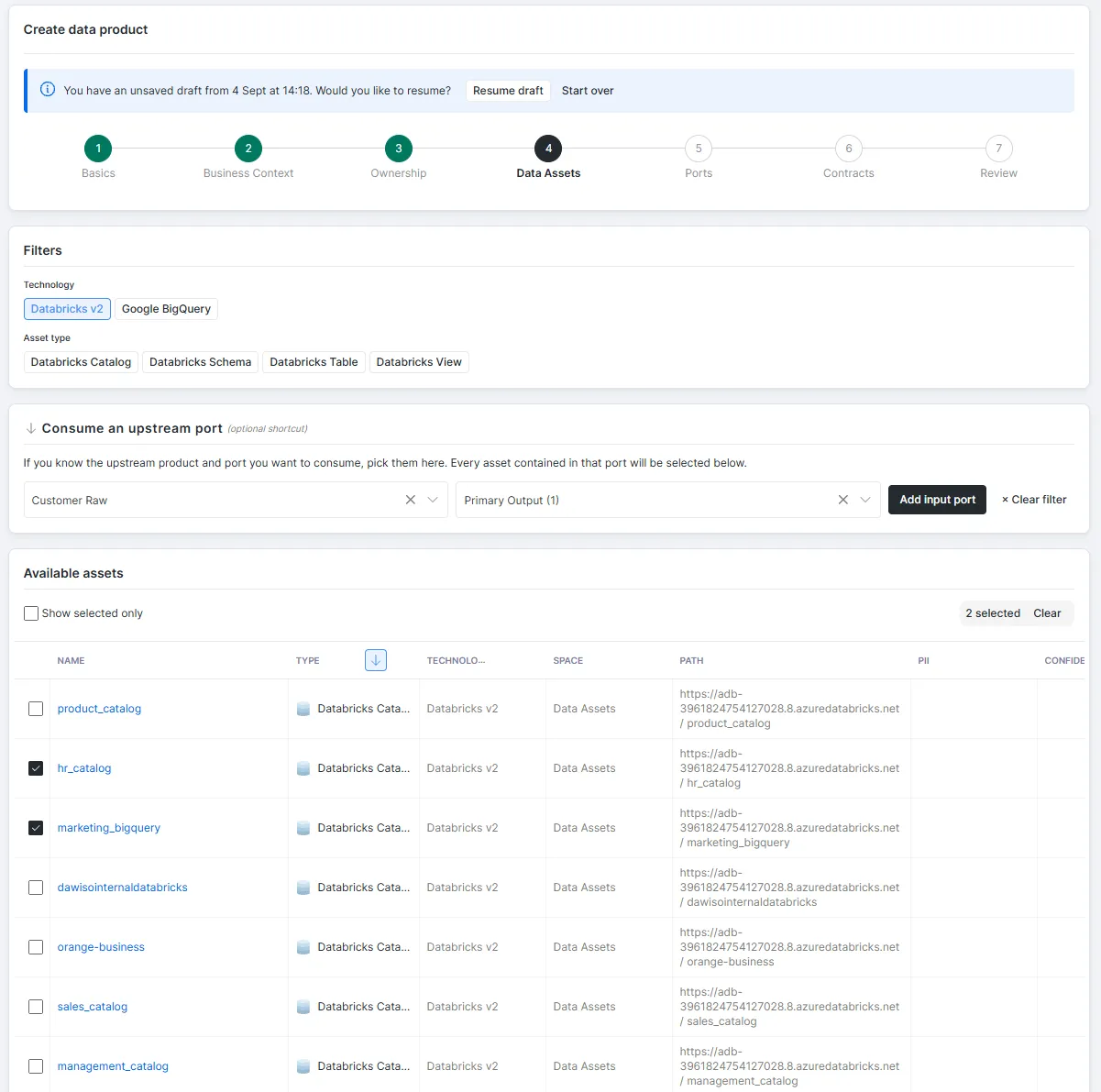Sort by TECHNOLO... column header
The image size is (1101, 1092).
coord(456,660)
